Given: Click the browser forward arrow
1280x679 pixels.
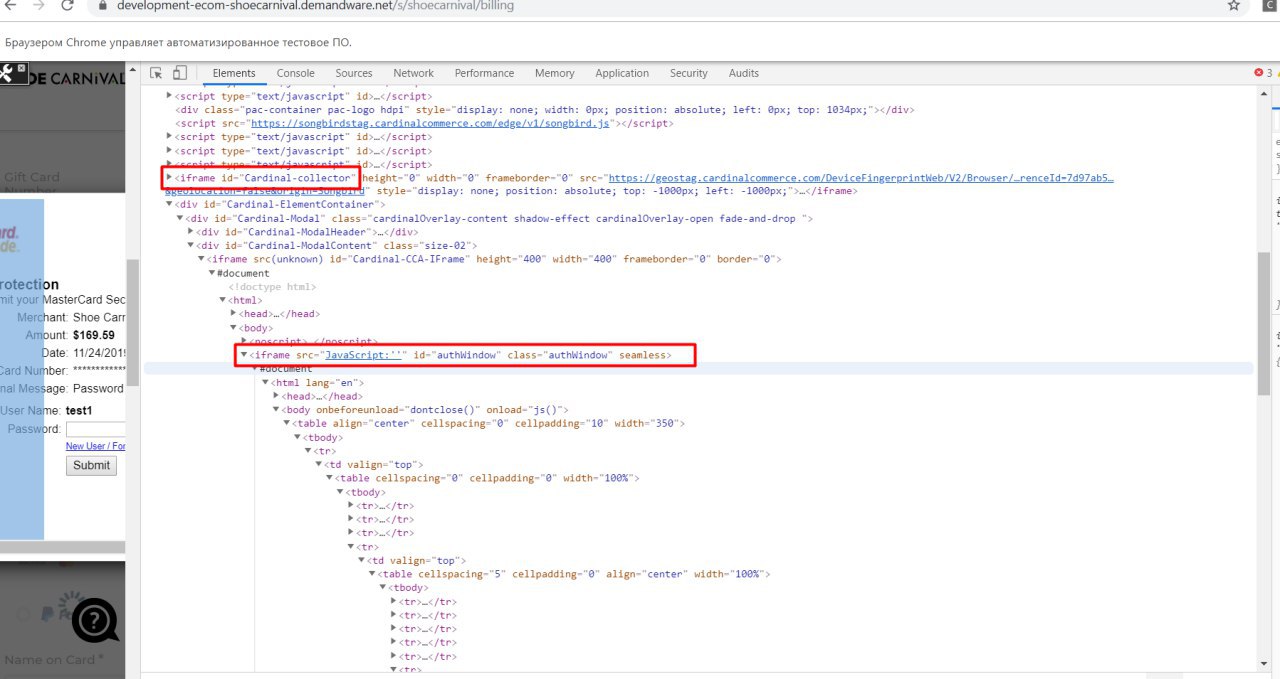Looking at the screenshot, I should coord(38,5).
